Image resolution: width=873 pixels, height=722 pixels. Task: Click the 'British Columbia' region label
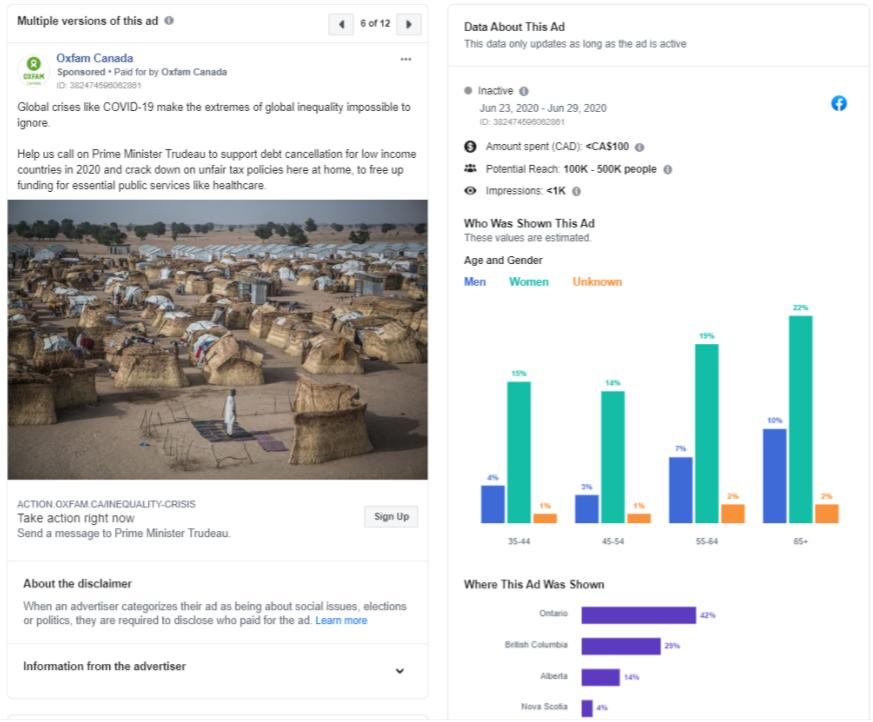pyautogui.click(x=536, y=645)
